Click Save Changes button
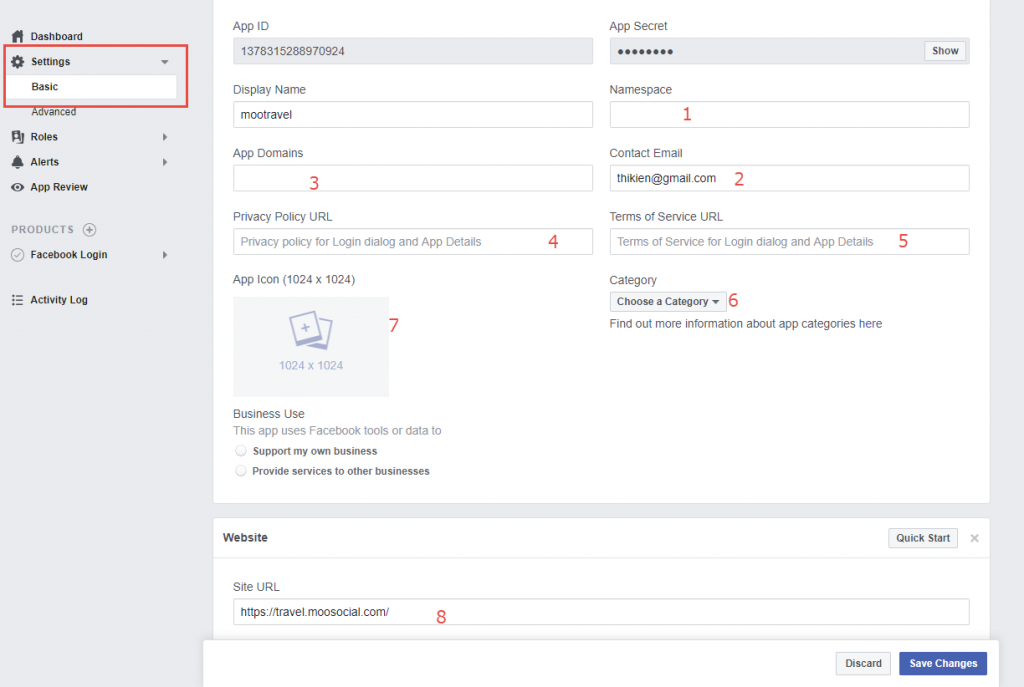This screenshot has width=1024, height=687. pyautogui.click(x=942, y=663)
